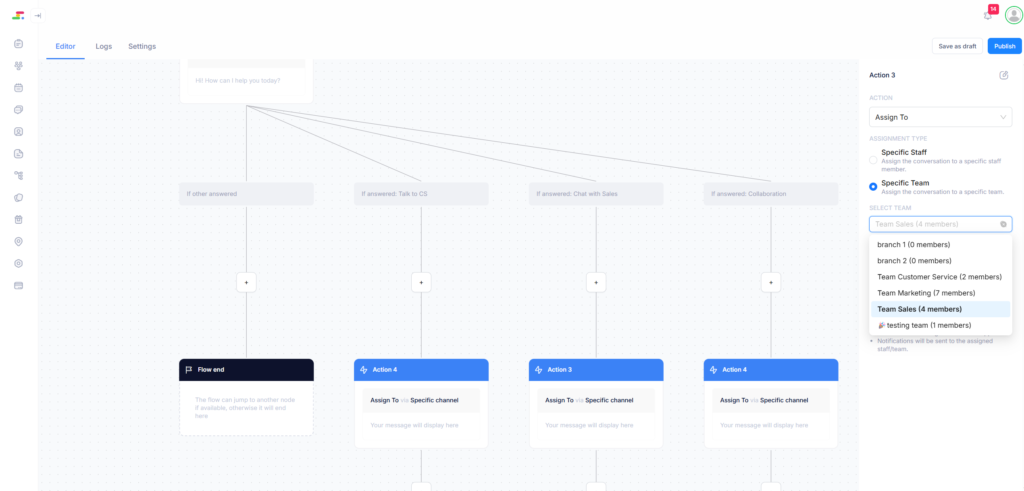This screenshot has height=491, width=1024.
Task: Collapse the sidebar with the arrow icon
Action: click(x=38, y=15)
